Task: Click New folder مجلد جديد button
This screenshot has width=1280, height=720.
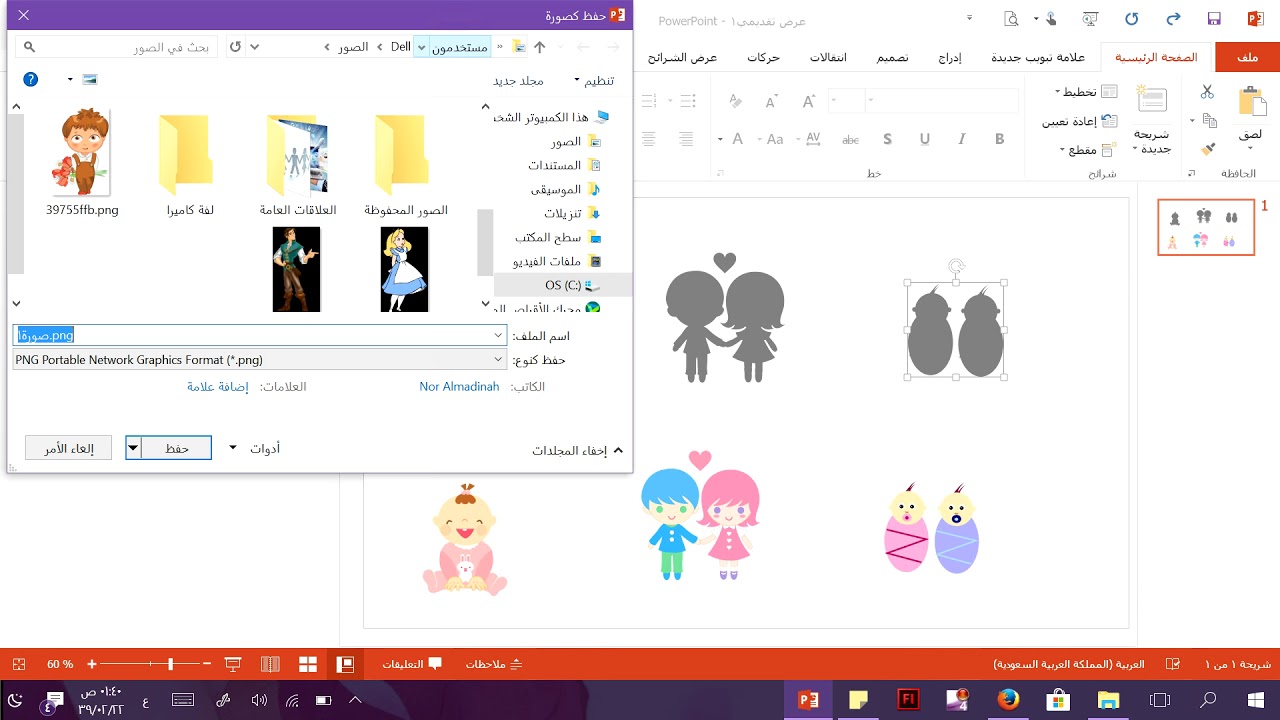Action: tap(518, 80)
